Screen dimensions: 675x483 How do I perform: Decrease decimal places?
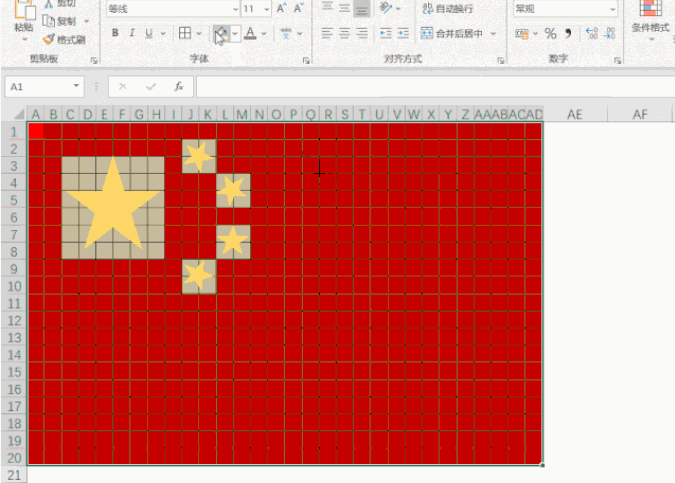(x=610, y=34)
